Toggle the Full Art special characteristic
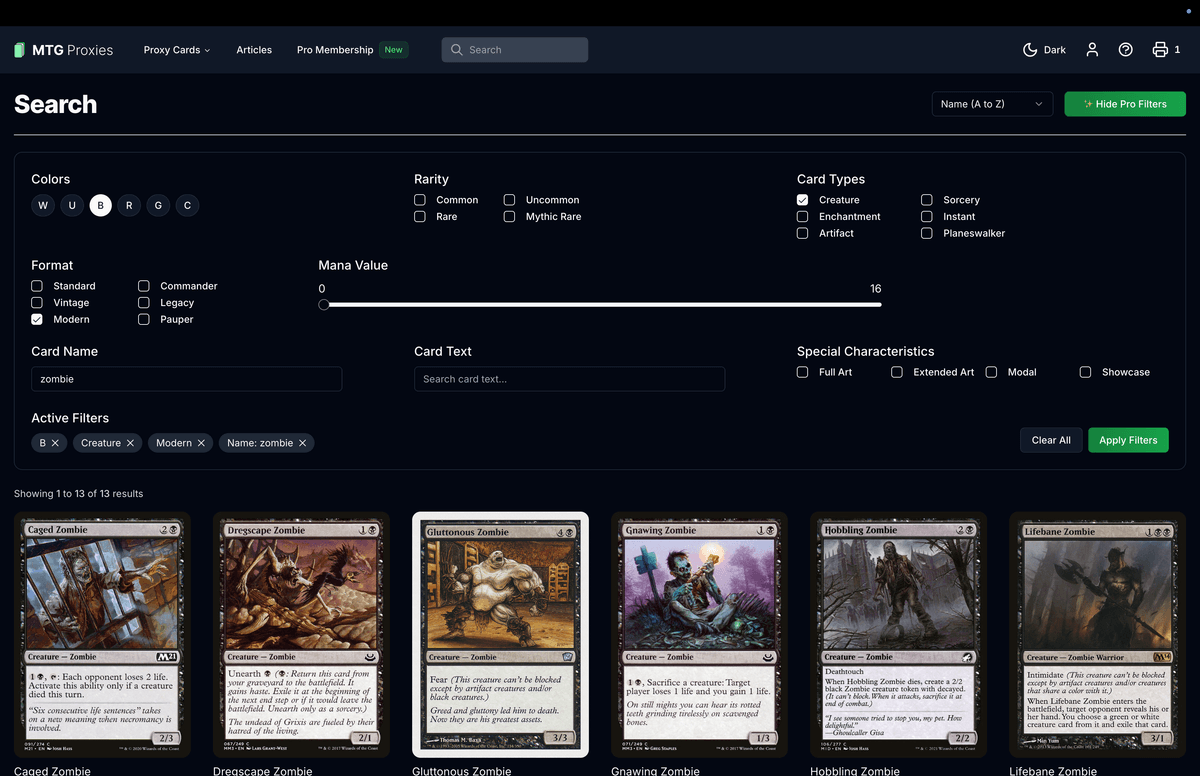The height and width of the screenshot is (776, 1200). (802, 371)
